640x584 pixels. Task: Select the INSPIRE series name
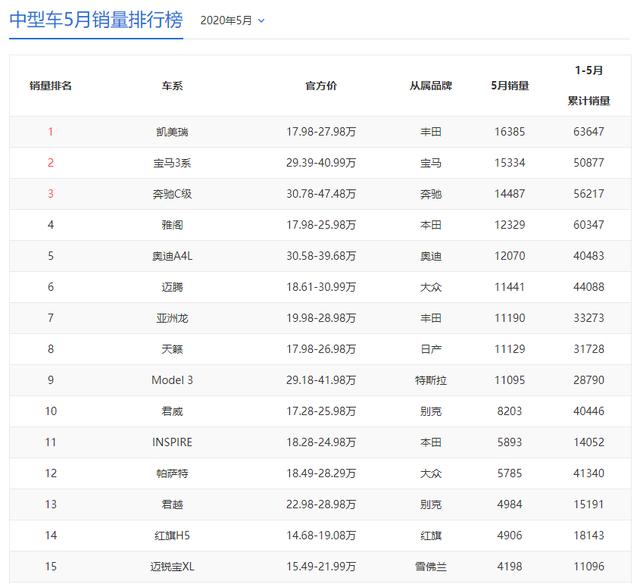(x=172, y=442)
